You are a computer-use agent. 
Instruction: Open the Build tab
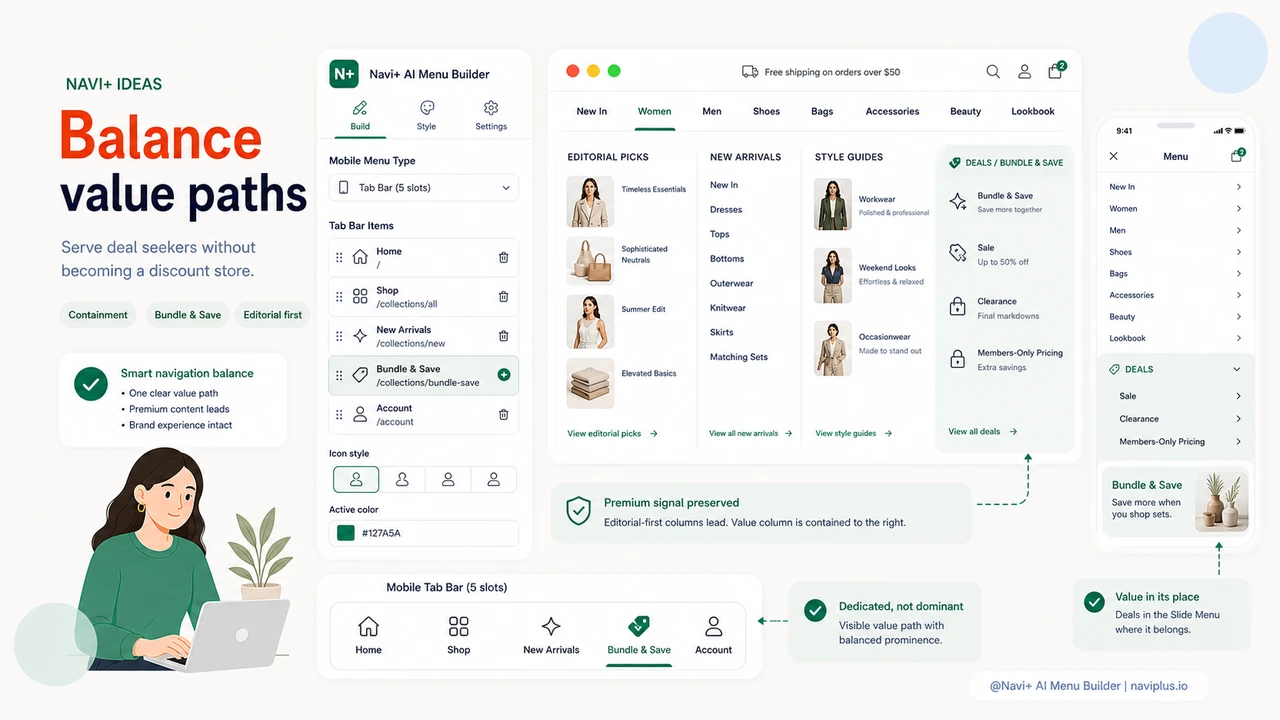360,116
